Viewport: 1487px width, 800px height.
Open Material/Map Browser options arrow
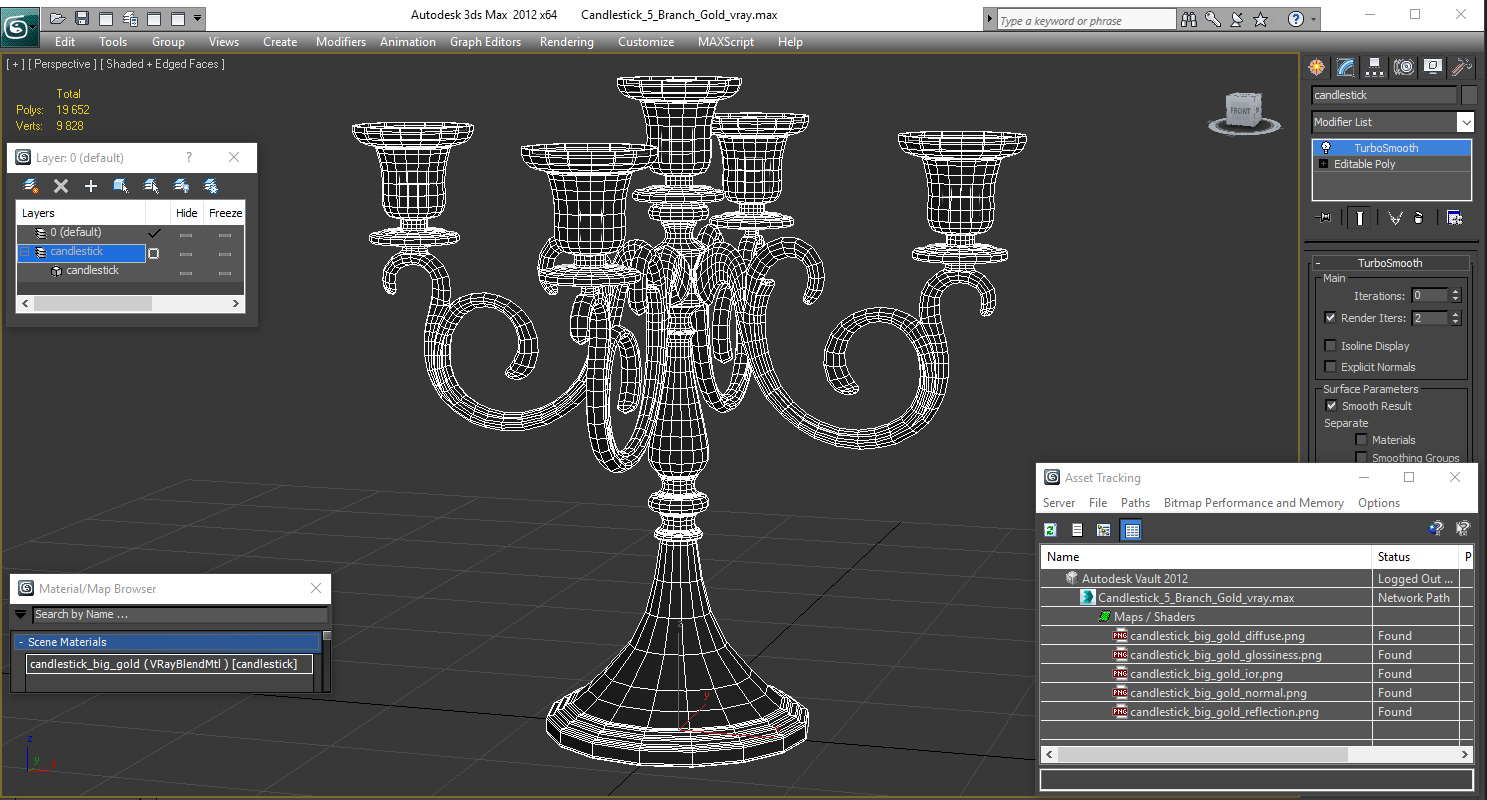(20, 615)
